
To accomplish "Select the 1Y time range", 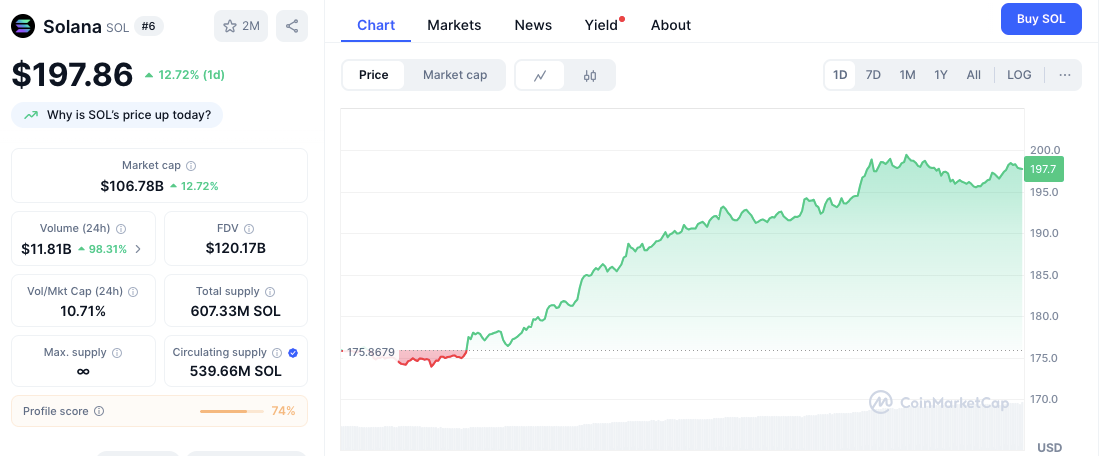I will [x=941, y=75].
